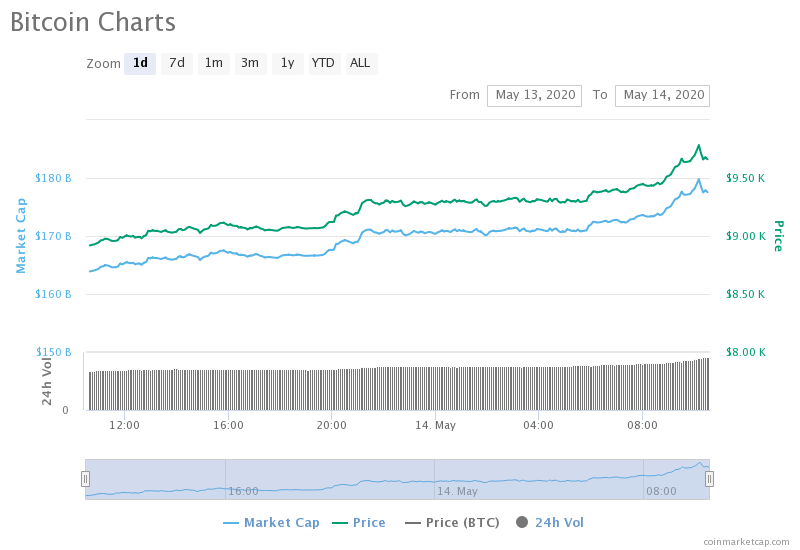Grab the right navigator range handle

(x=709, y=479)
